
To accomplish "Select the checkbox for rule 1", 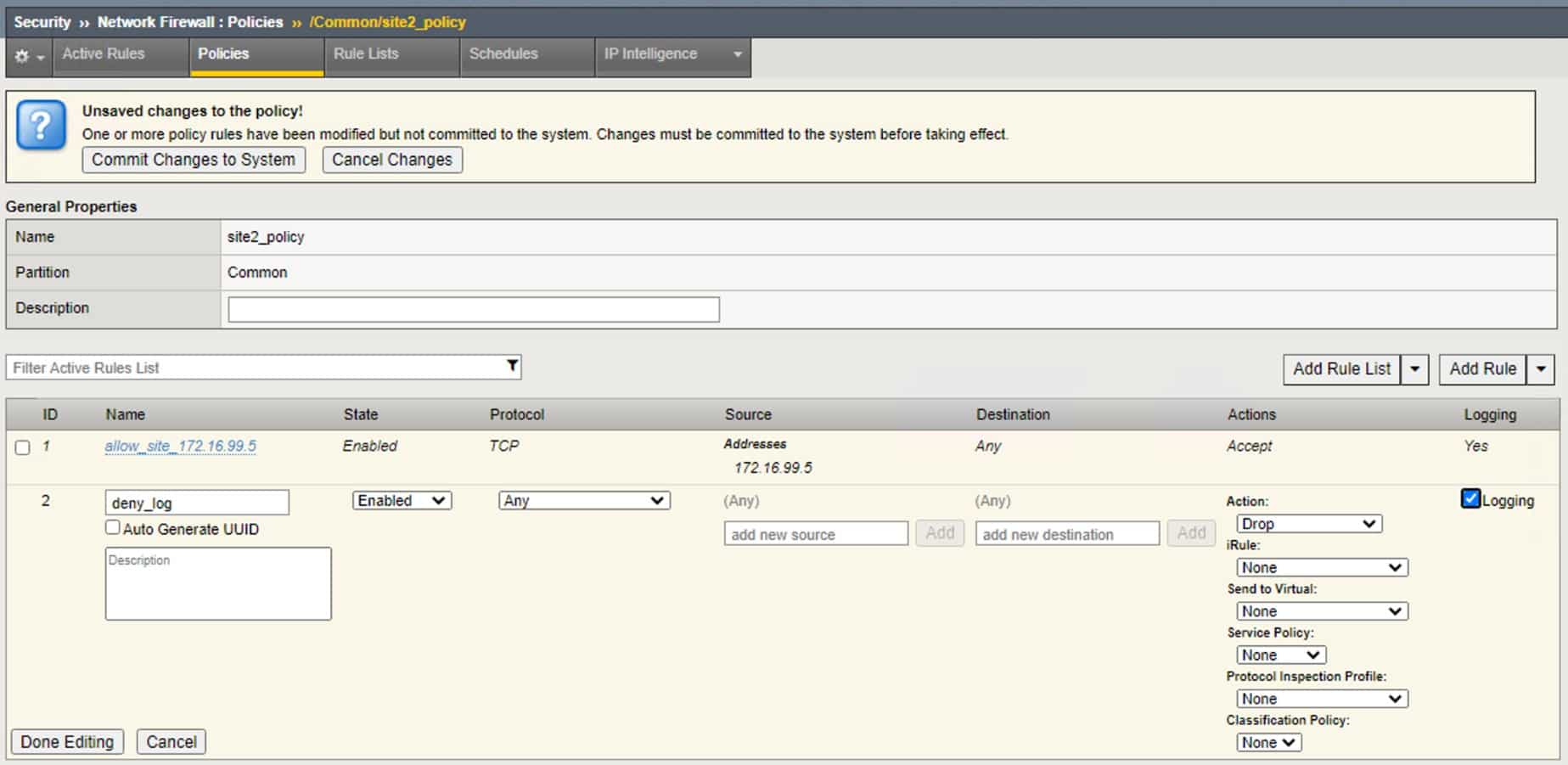I will click(x=22, y=448).
